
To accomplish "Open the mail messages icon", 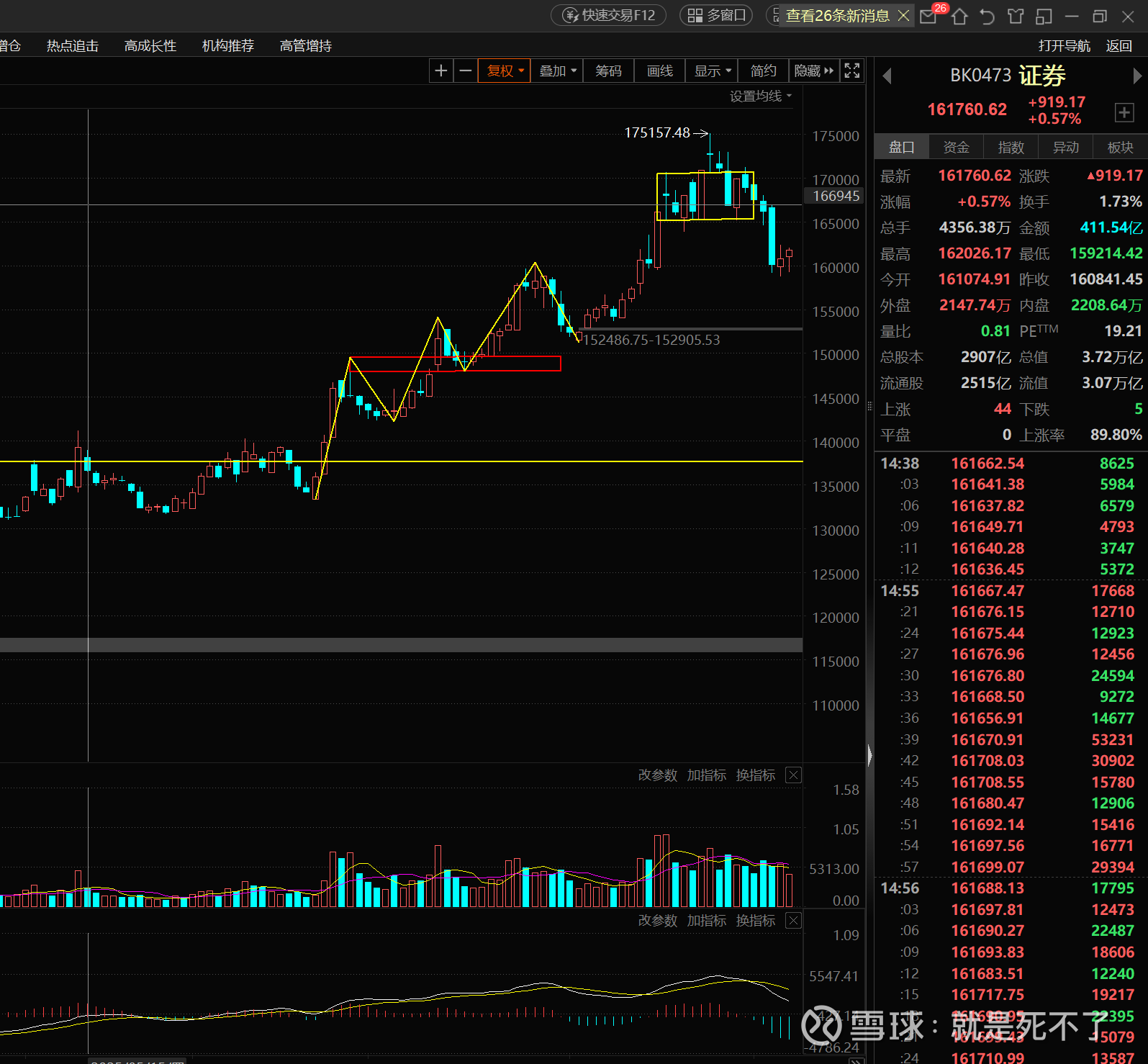I will [x=929, y=16].
